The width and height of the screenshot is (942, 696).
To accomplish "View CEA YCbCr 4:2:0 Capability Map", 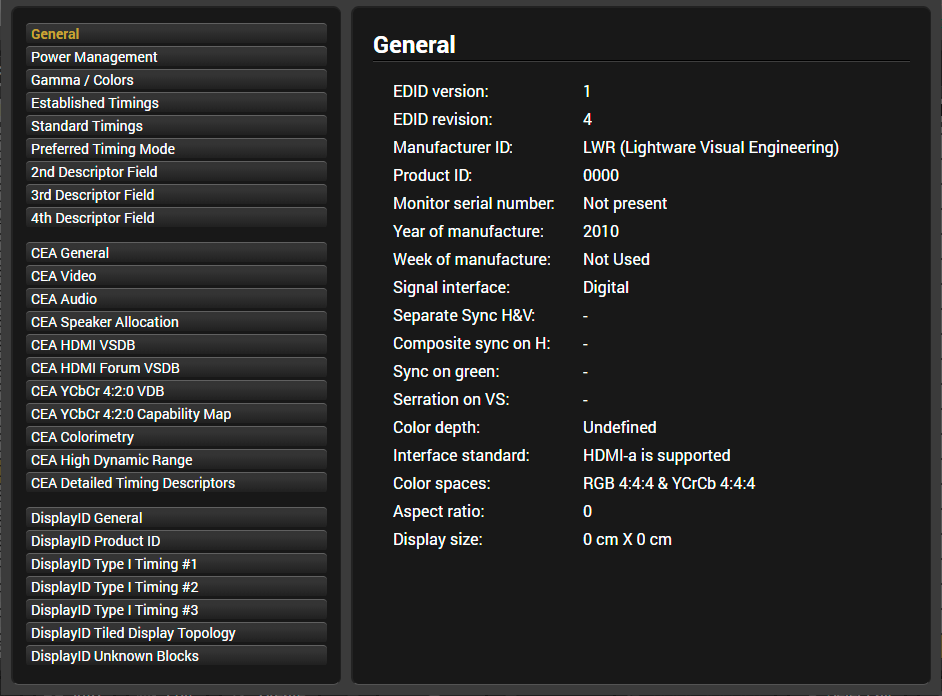I will pos(176,414).
